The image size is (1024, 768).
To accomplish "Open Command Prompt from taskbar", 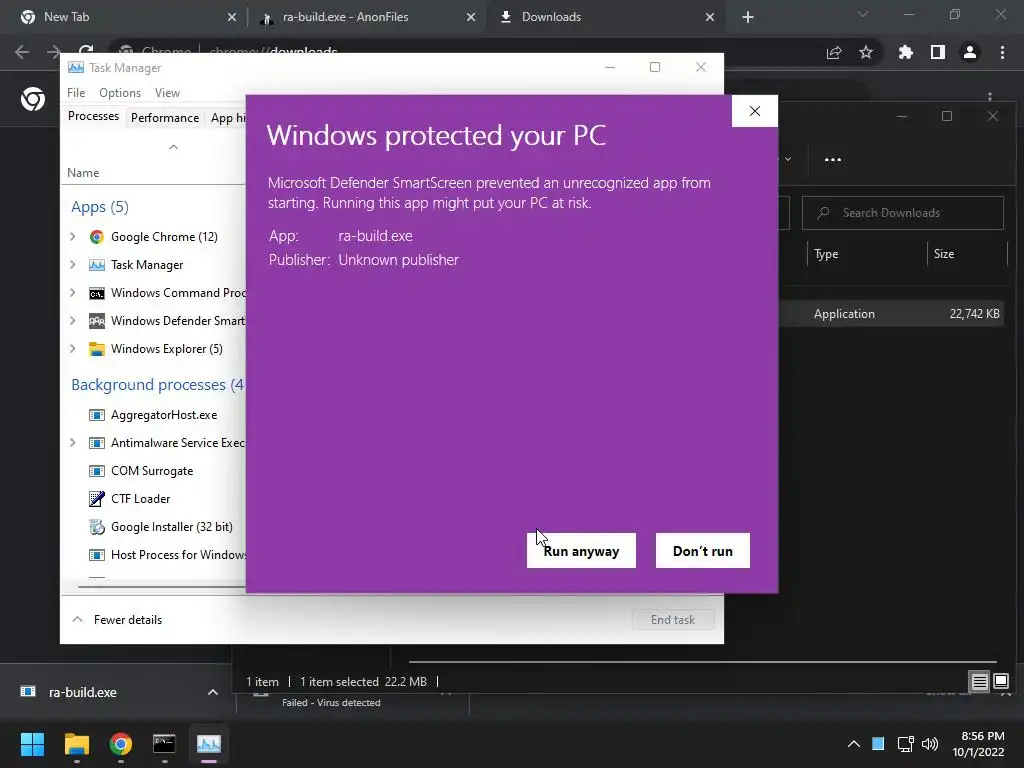I will point(164,744).
